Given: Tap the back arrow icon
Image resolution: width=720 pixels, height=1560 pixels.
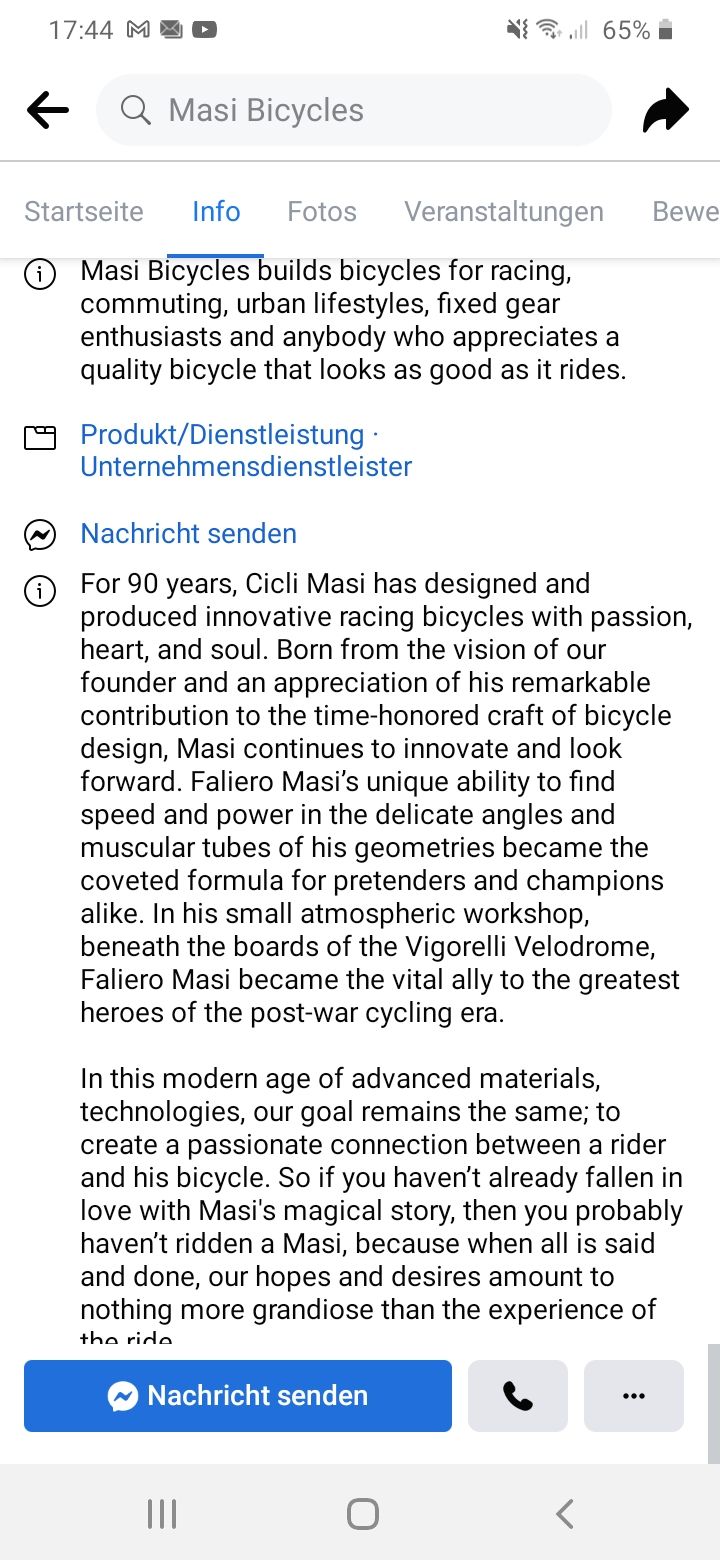Looking at the screenshot, I should tap(48, 110).
